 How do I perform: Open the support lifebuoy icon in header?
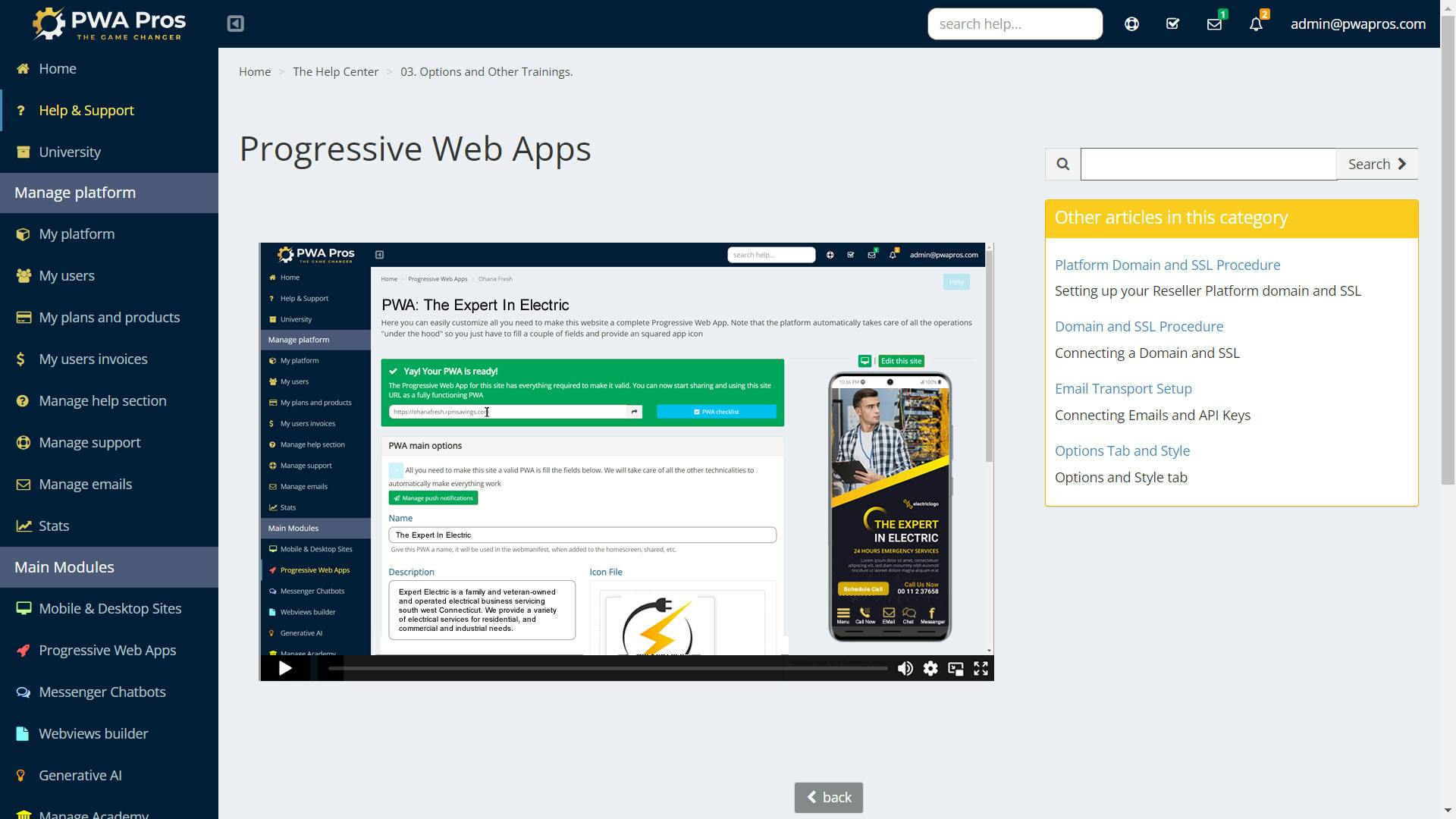pyautogui.click(x=1131, y=24)
